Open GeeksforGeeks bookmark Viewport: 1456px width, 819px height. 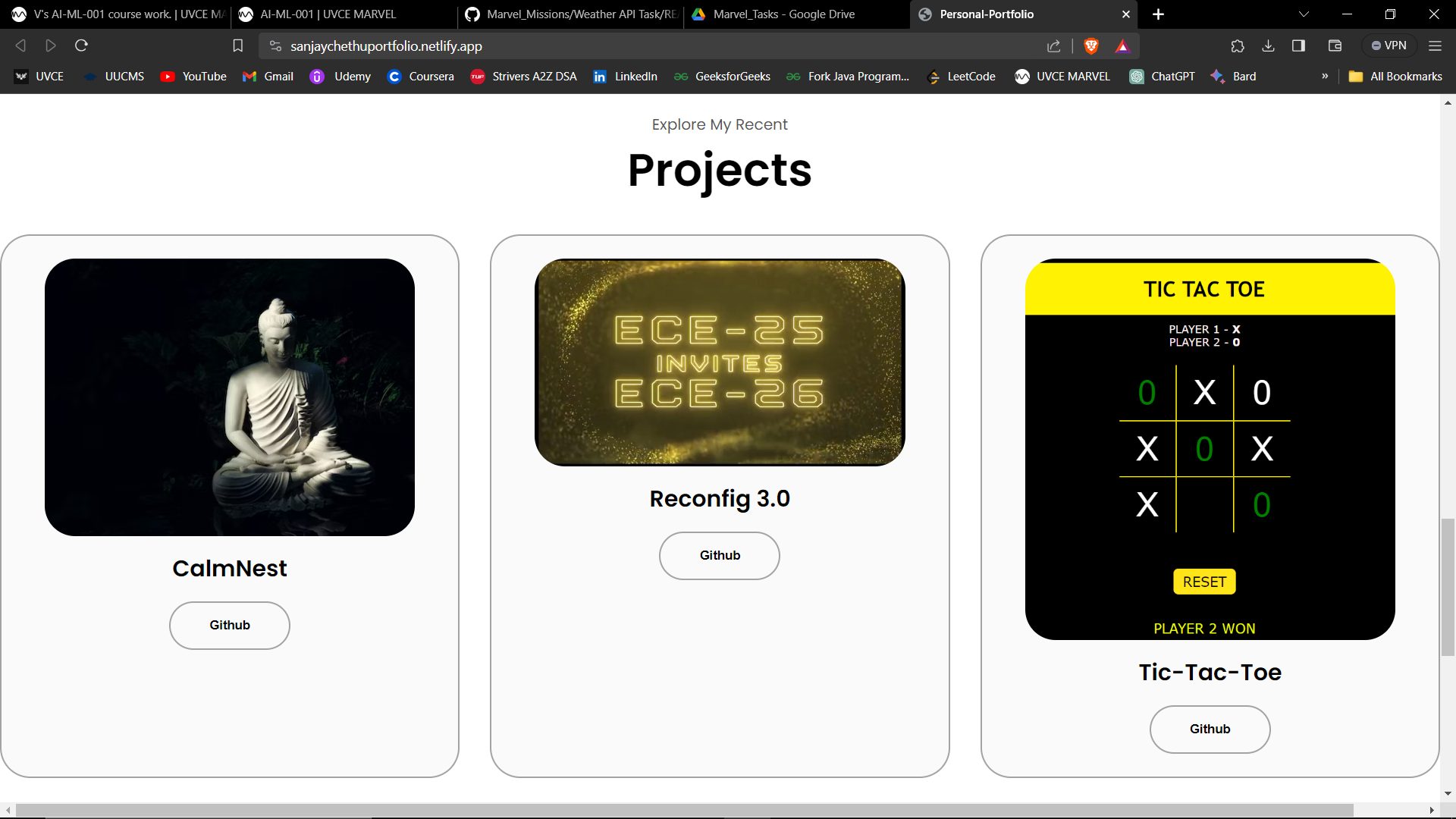pyautogui.click(x=722, y=77)
